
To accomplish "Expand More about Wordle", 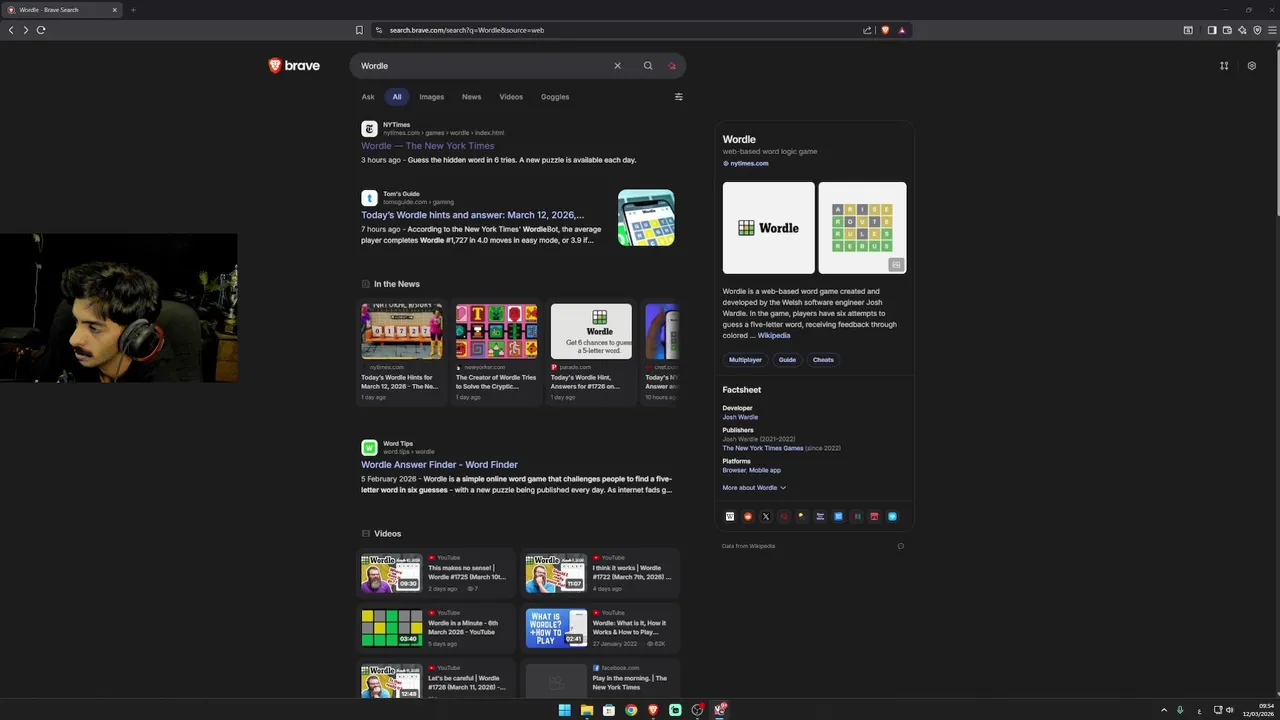I will [x=754, y=488].
